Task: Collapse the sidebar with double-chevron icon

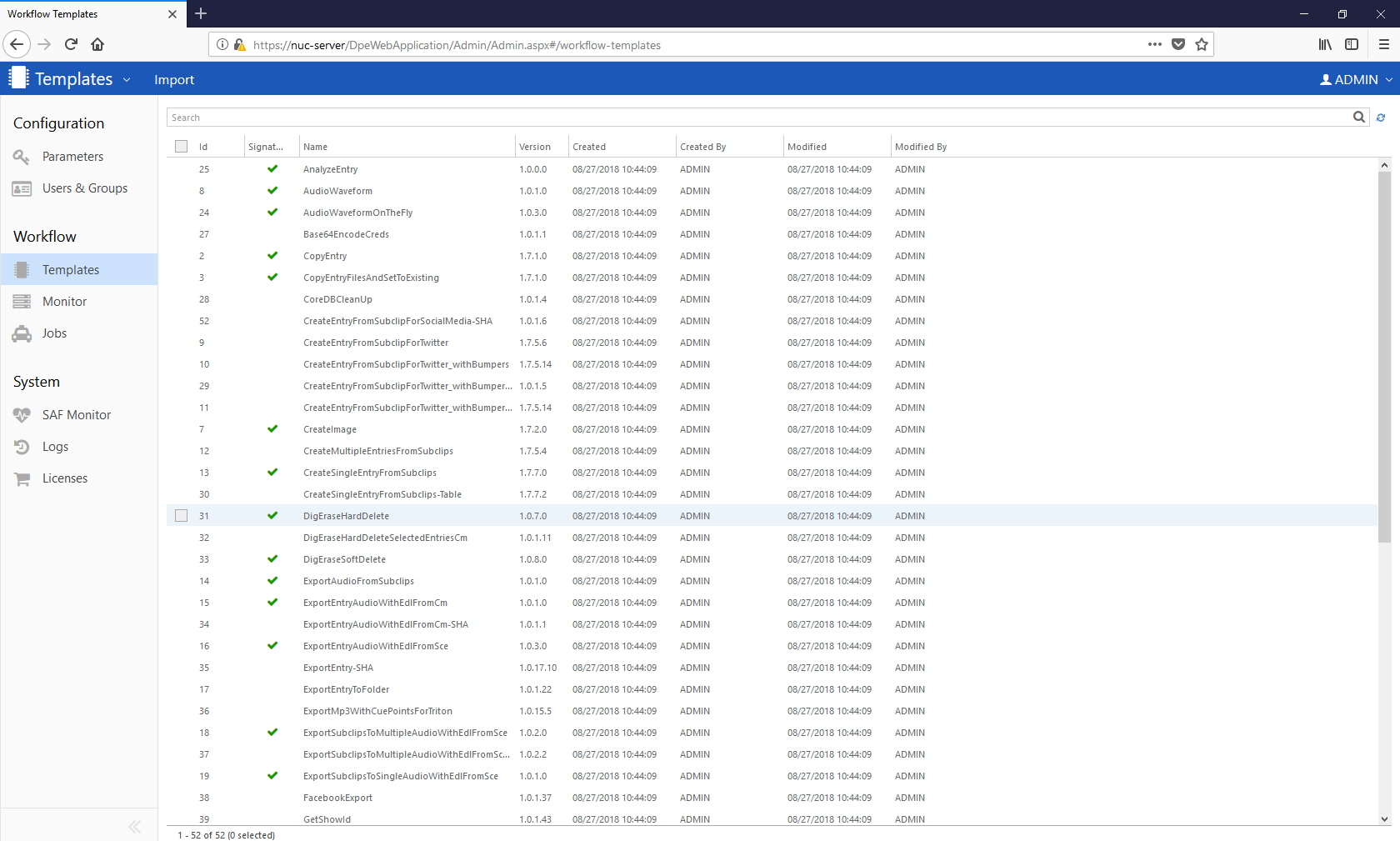Action: pyautogui.click(x=134, y=827)
